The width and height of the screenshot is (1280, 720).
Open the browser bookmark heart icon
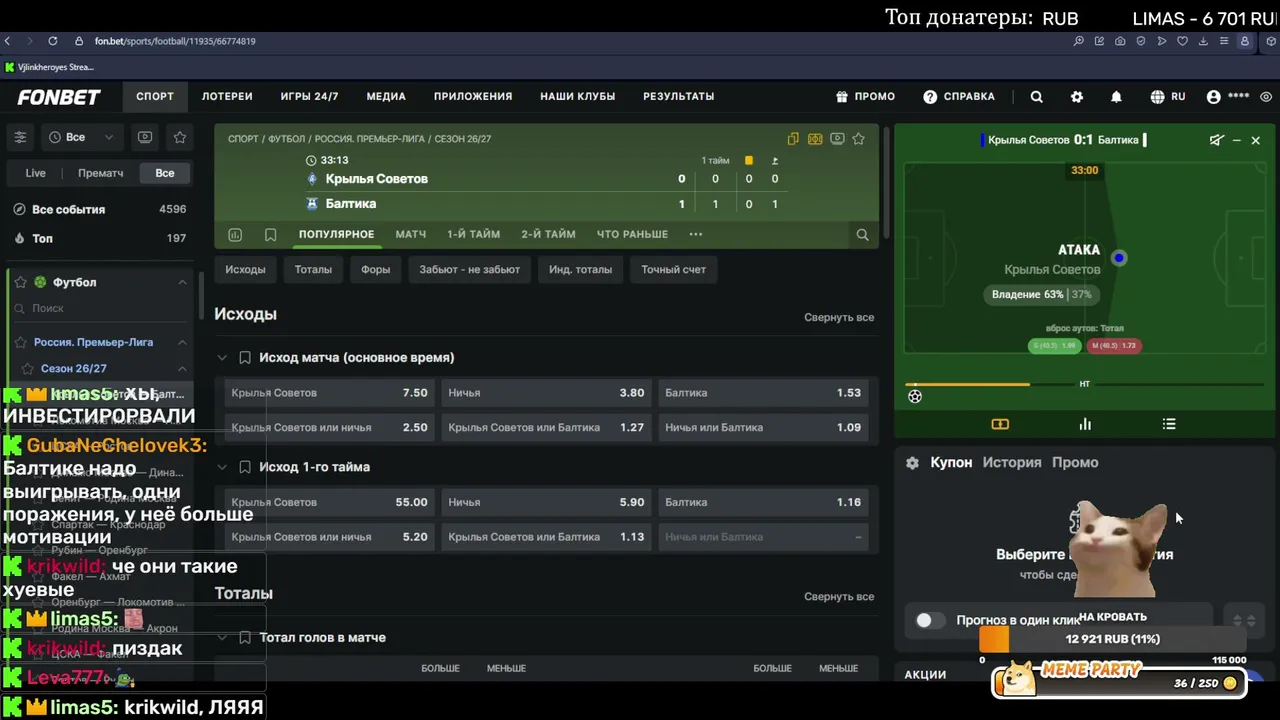pyautogui.click(x=1182, y=41)
